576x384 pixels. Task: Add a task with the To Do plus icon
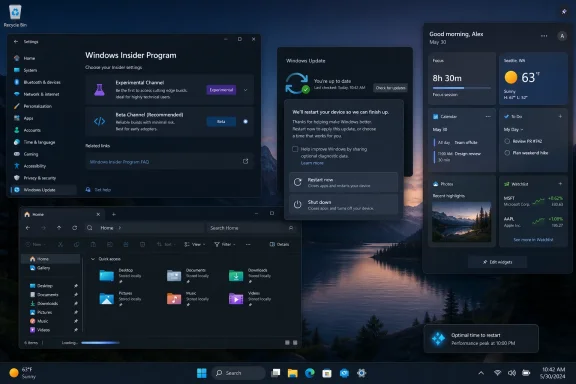(x=560, y=116)
